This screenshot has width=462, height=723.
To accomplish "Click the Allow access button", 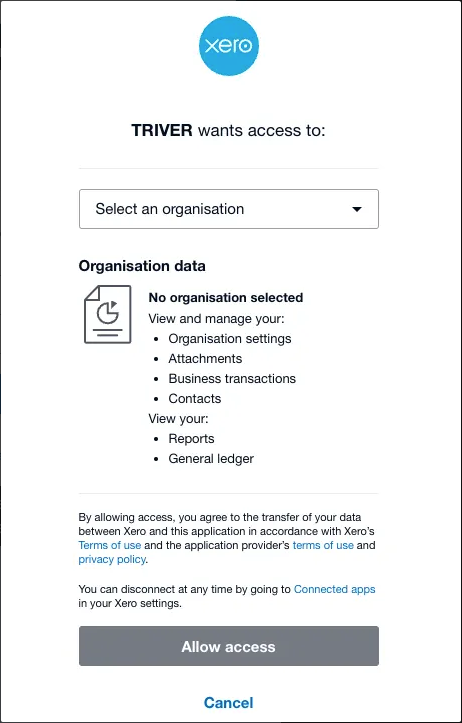I will pyautogui.click(x=229, y=646).
